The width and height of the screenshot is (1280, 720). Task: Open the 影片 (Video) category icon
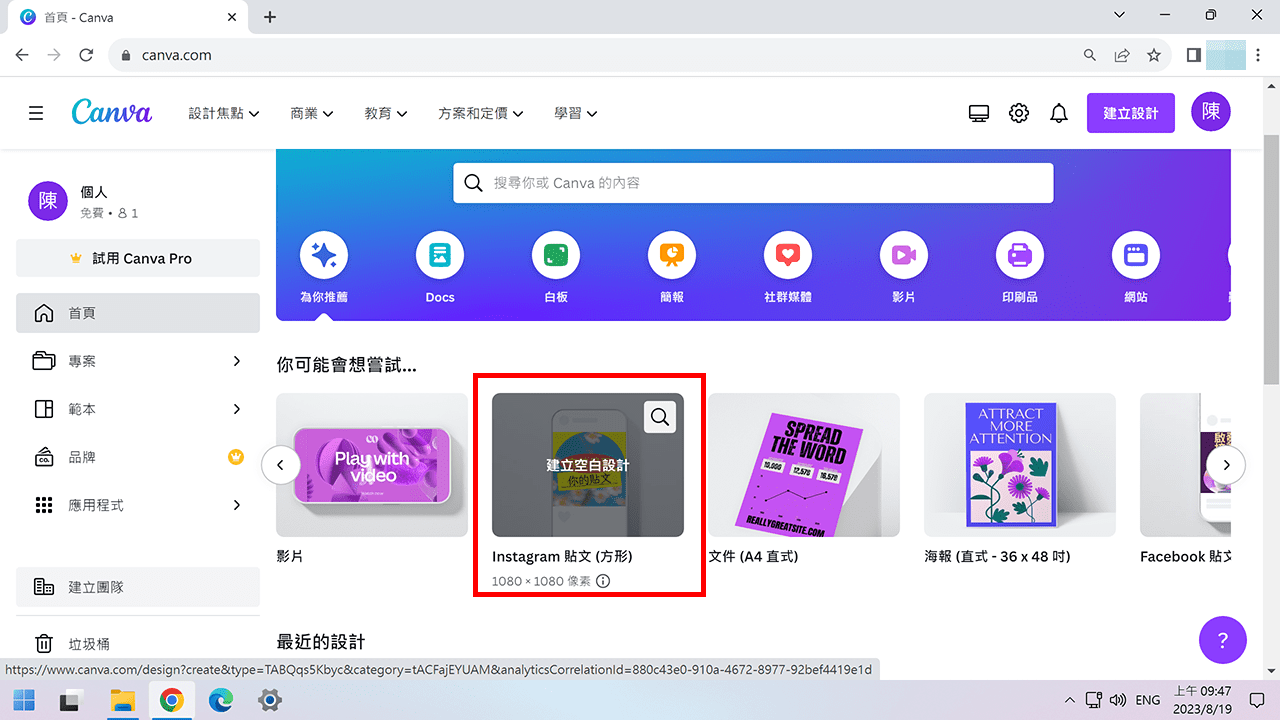click(x=904, y=255)
